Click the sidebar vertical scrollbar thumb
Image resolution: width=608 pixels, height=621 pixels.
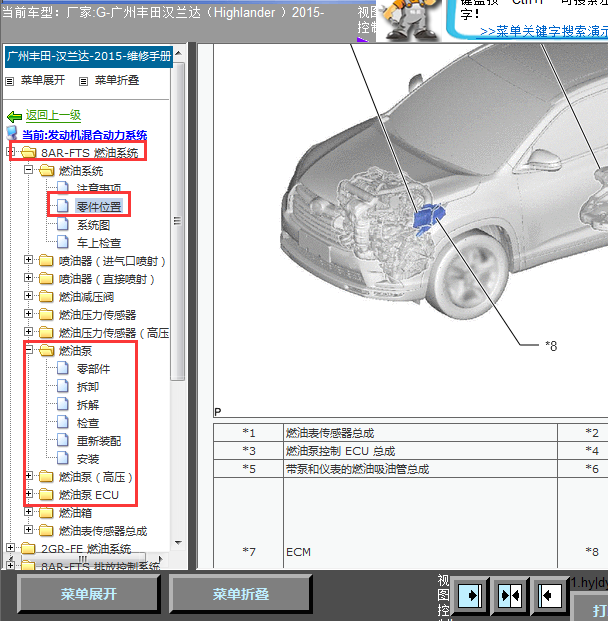[x=177, y=221]
